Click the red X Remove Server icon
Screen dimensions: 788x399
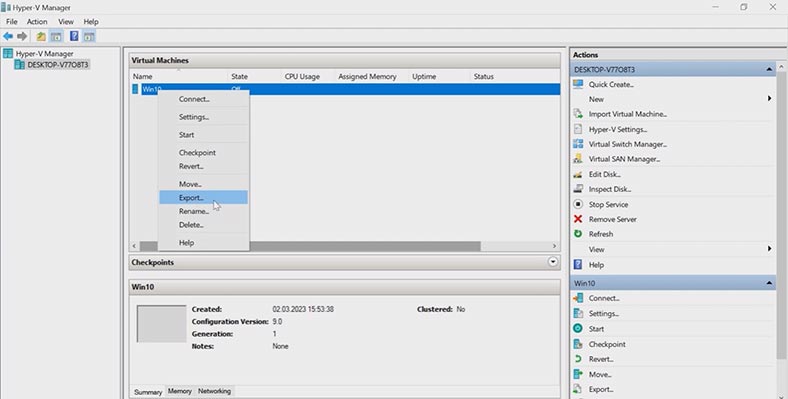578,219
